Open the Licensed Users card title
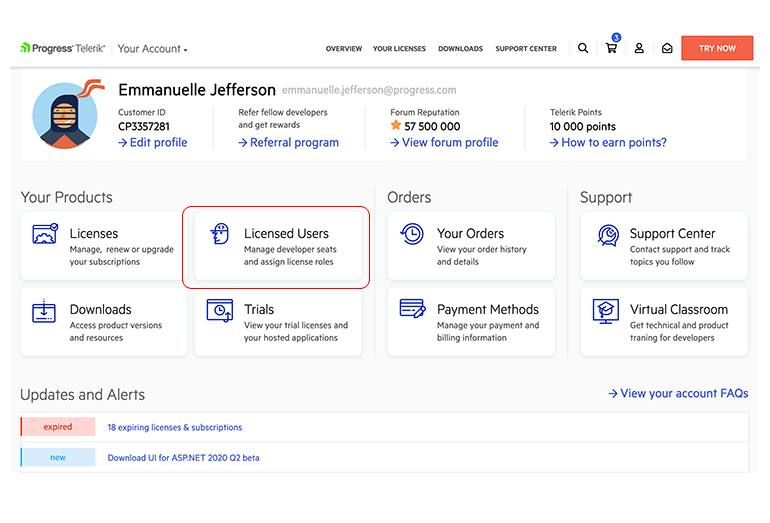This screenshot has width=770, height=523. (x=286, y=233)
